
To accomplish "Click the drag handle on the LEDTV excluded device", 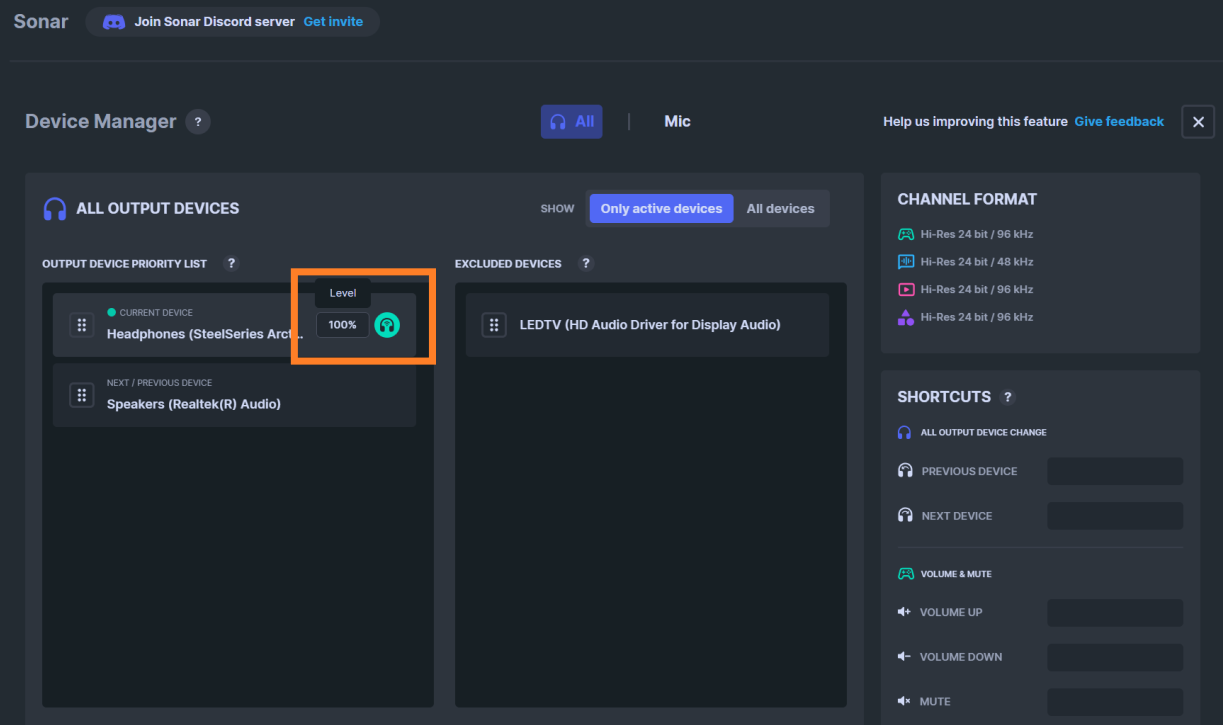I will point(494,324).
